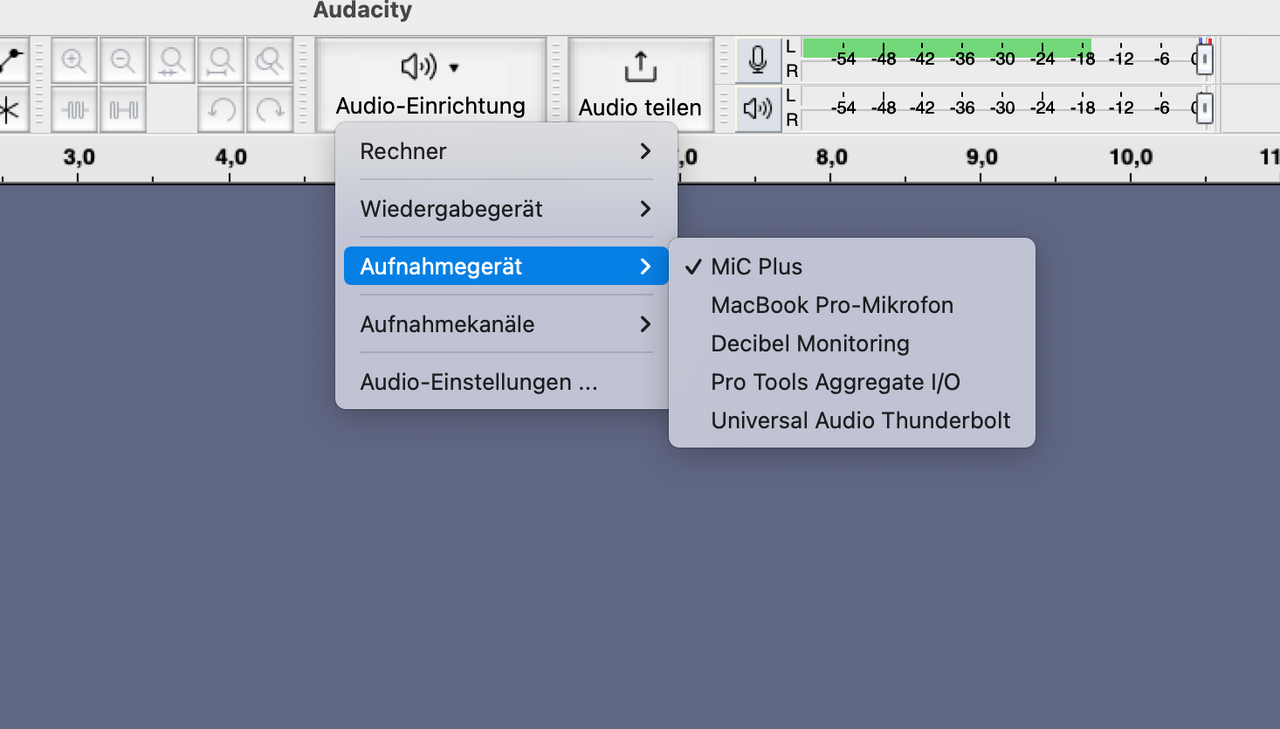
Task: Click the Zoom Toggle icon
Action: coord(270,60)
